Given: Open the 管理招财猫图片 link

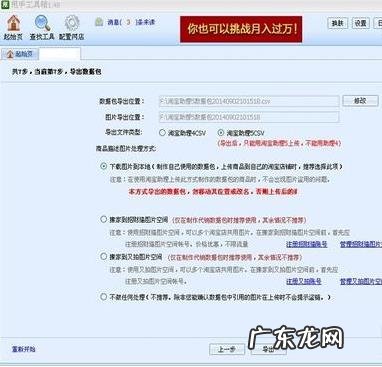Looking at the screenshot, I should tap(361, 244).
